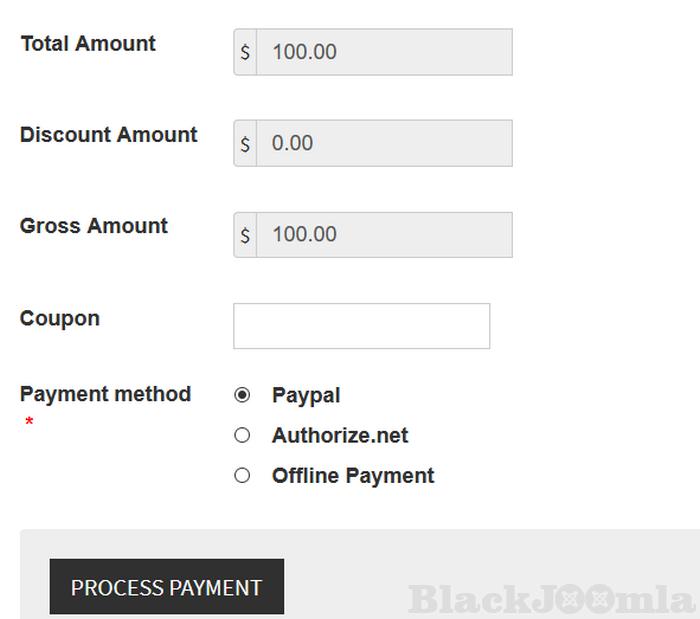Choose the Authorize.net radio button
Image resolution: width=700 pixels, height=619 pixels.
point(242,435)
